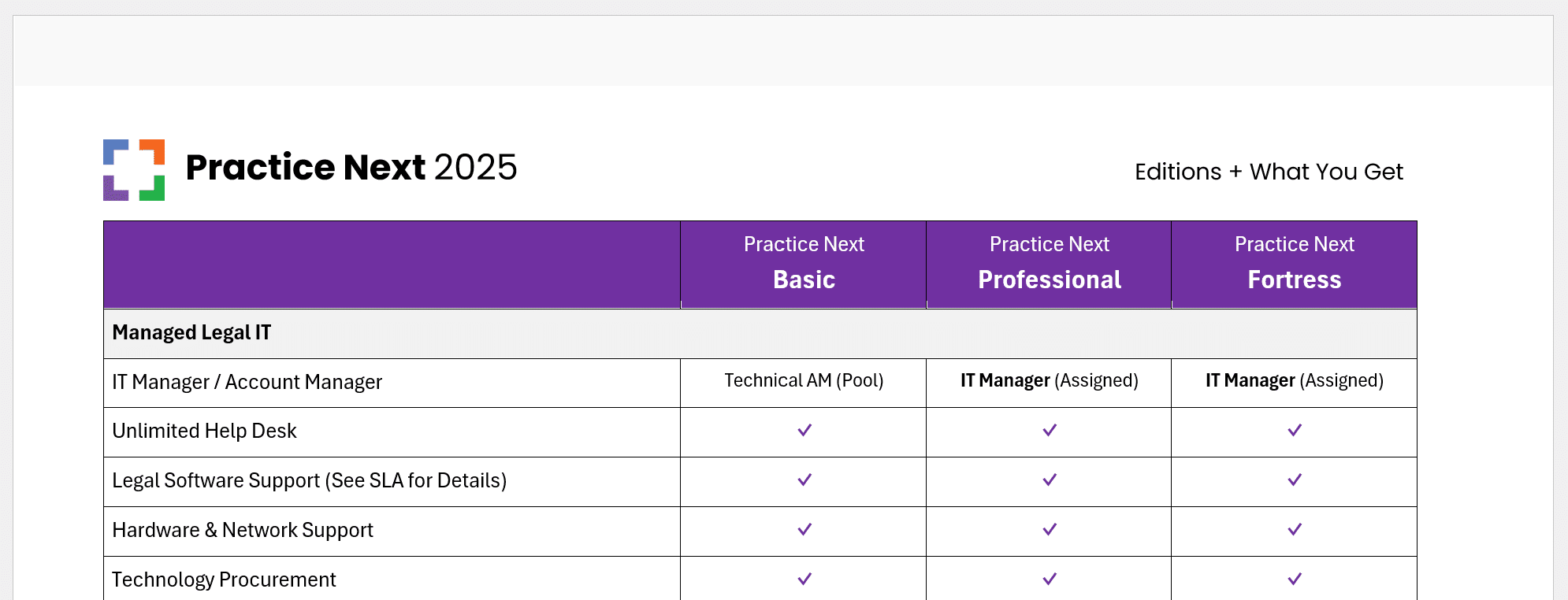Click the Fortress "IT Manager (Assigned)" cell
The height and width of the screenshot is (600, 1568).
pos(1294,381)
